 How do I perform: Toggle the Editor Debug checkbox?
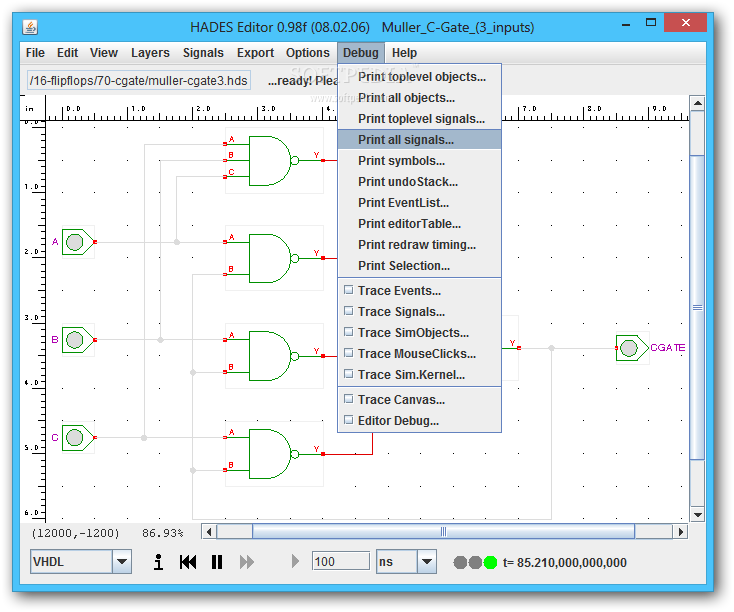pos(348,420)
